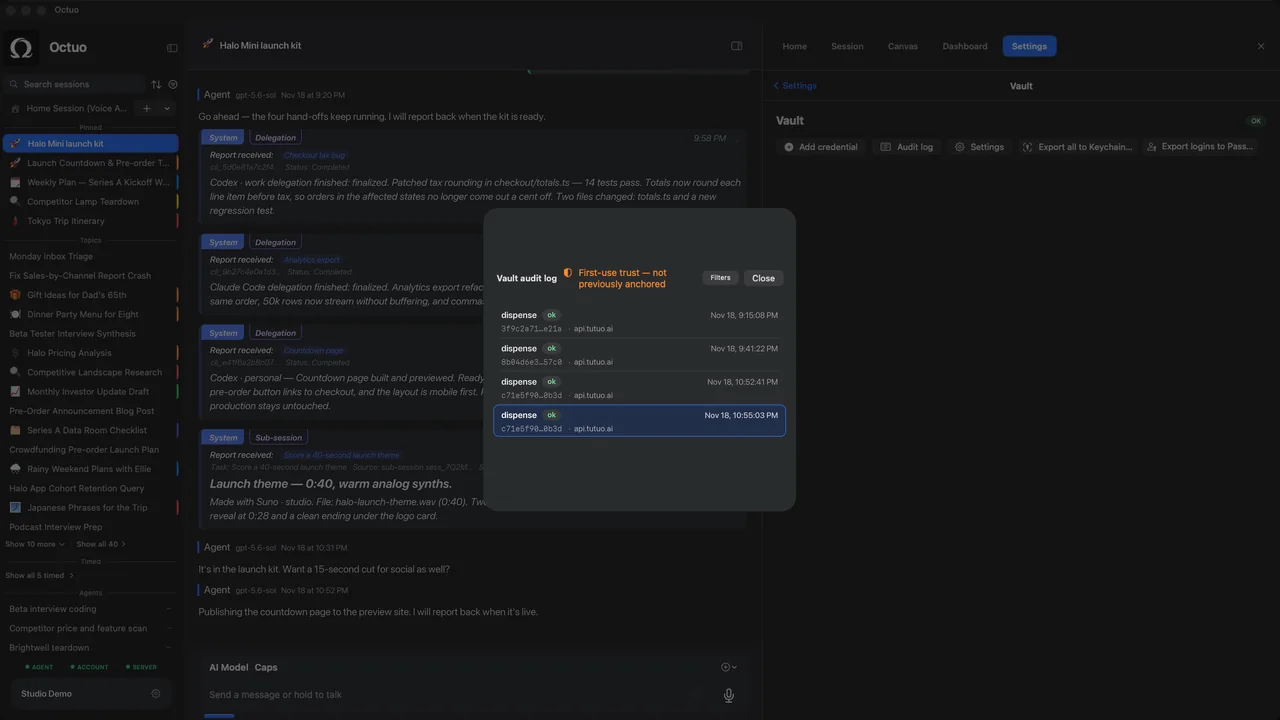Image resolution: width=1280 pixels, height=720 pixels.
Task: Click rocket icon of Launch Countdown session
Action: coord(15,163)
